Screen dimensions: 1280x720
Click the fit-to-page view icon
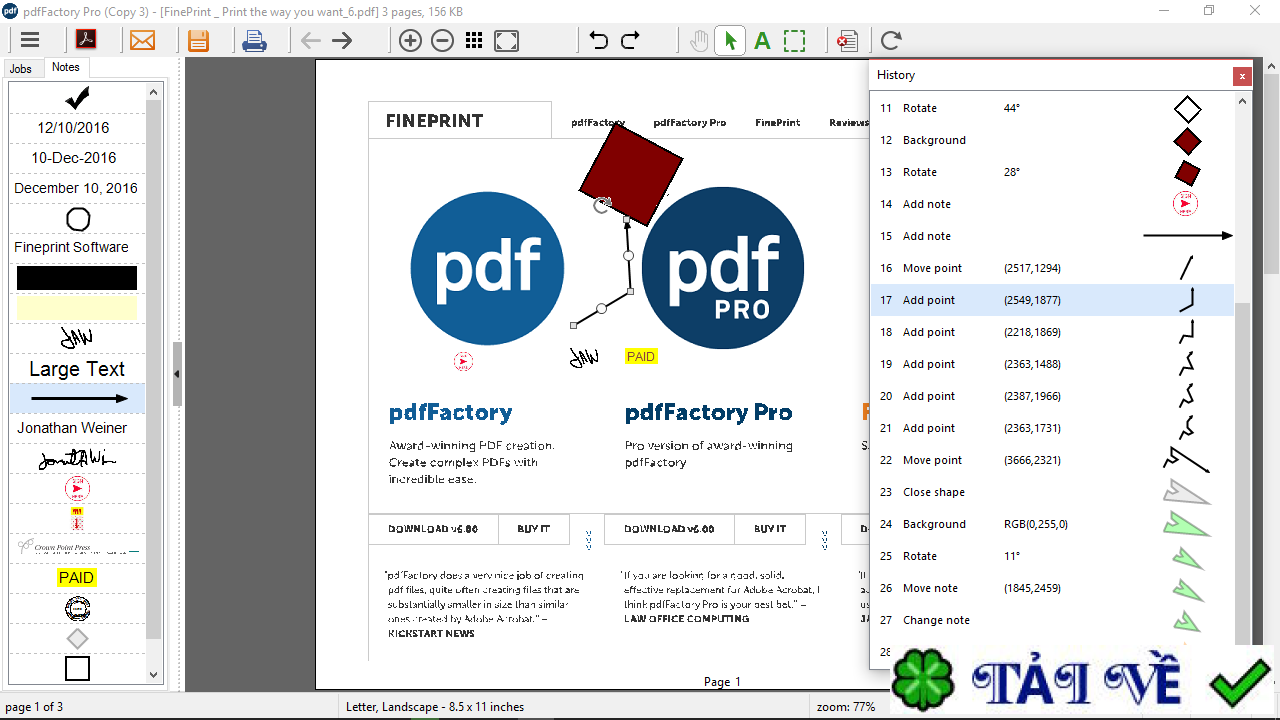(x=505, y=41)
